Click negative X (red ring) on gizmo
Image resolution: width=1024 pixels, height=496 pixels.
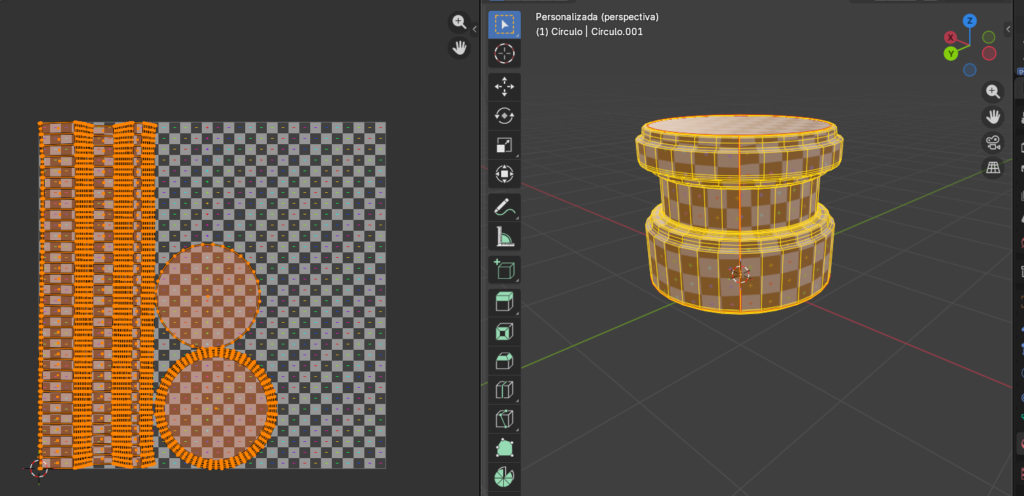coord(989,53)
